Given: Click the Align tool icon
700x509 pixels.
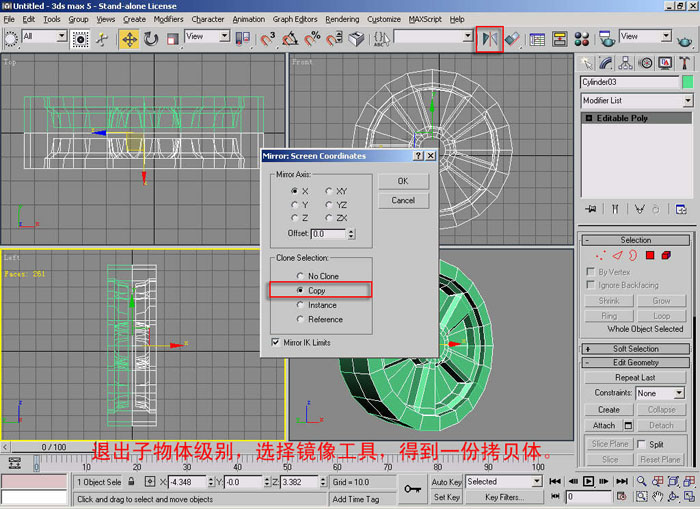Looking at the screenshot, I should coord(512,39).
